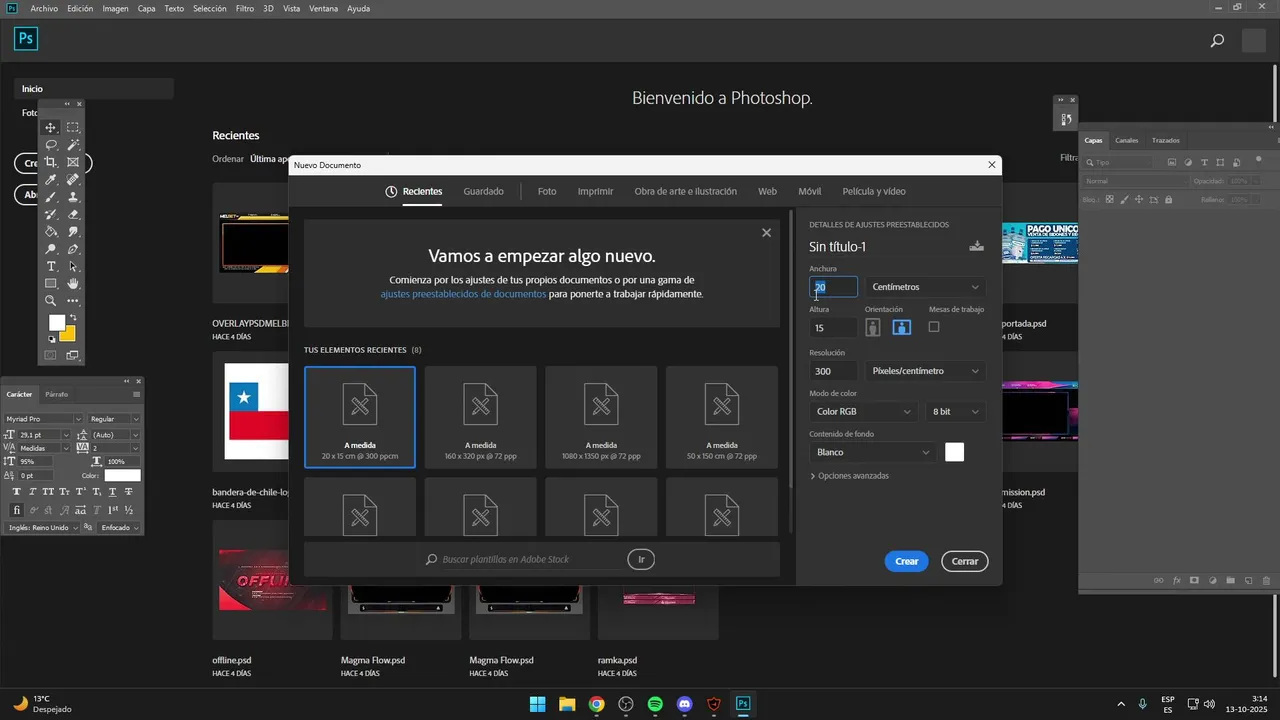1280x720 pixels.
Task: Toggle lock all padlock in Capas
Action: [x=1168, y=200]
